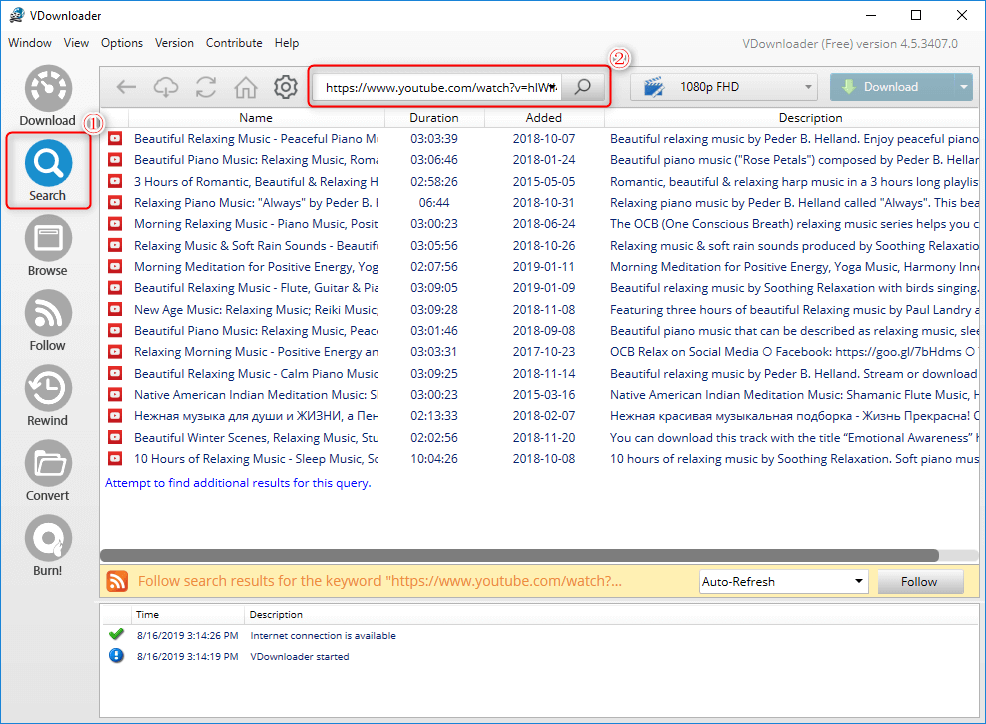Open the Browse panel icon
Screen dimensions: 986x724
[47, 247]
